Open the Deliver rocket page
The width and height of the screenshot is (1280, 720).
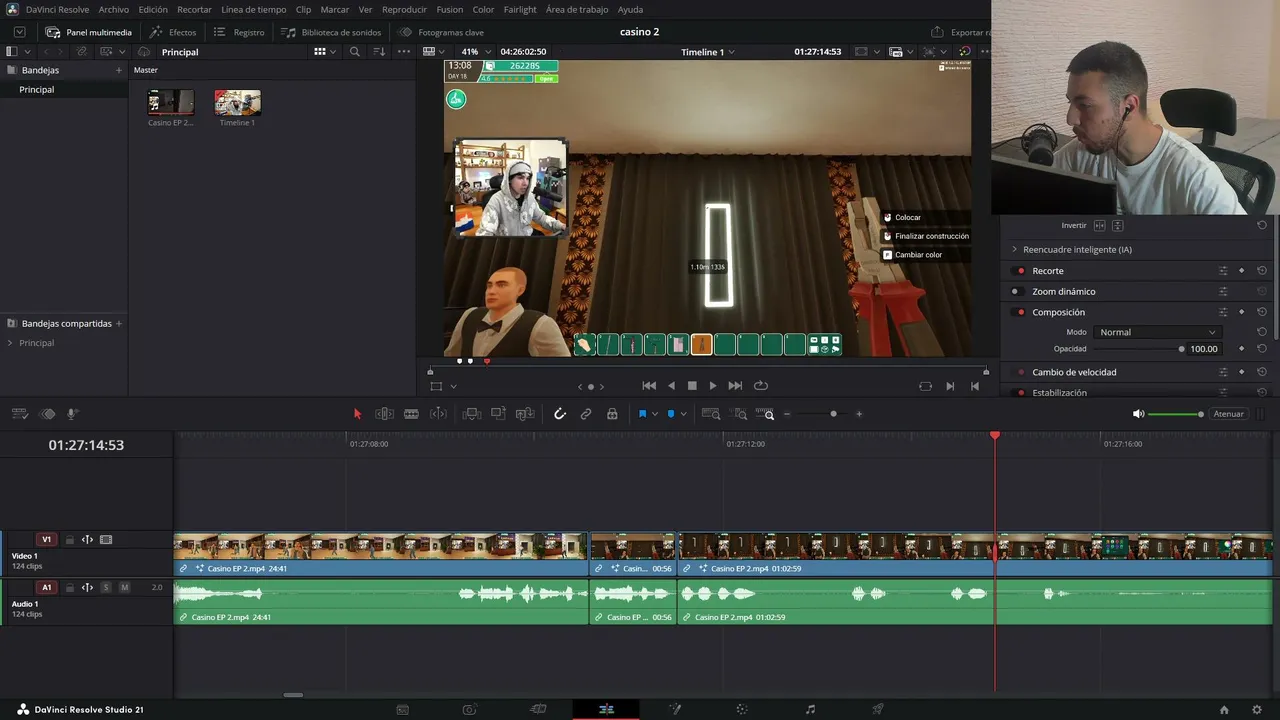click(x=878, y=709)
